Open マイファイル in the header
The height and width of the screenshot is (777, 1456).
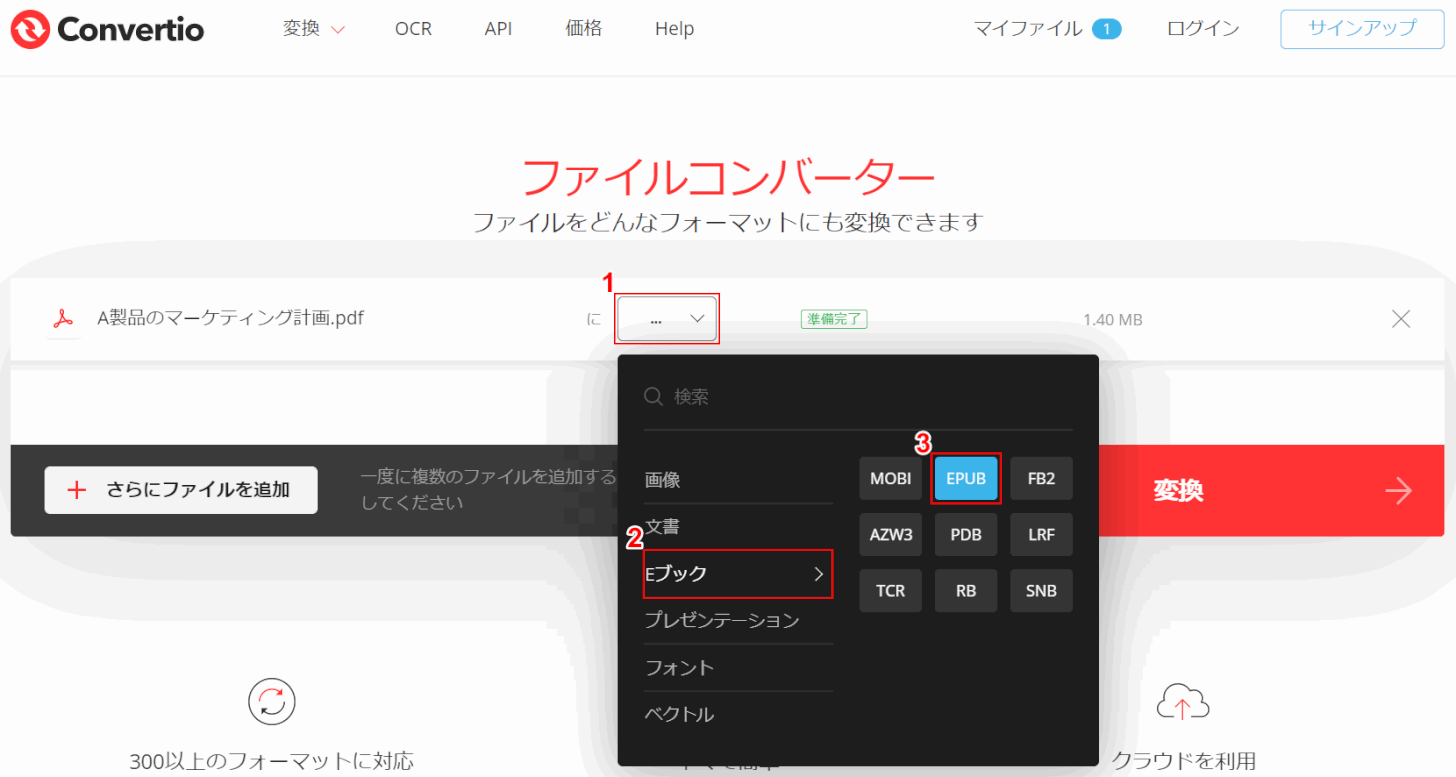1046,29
